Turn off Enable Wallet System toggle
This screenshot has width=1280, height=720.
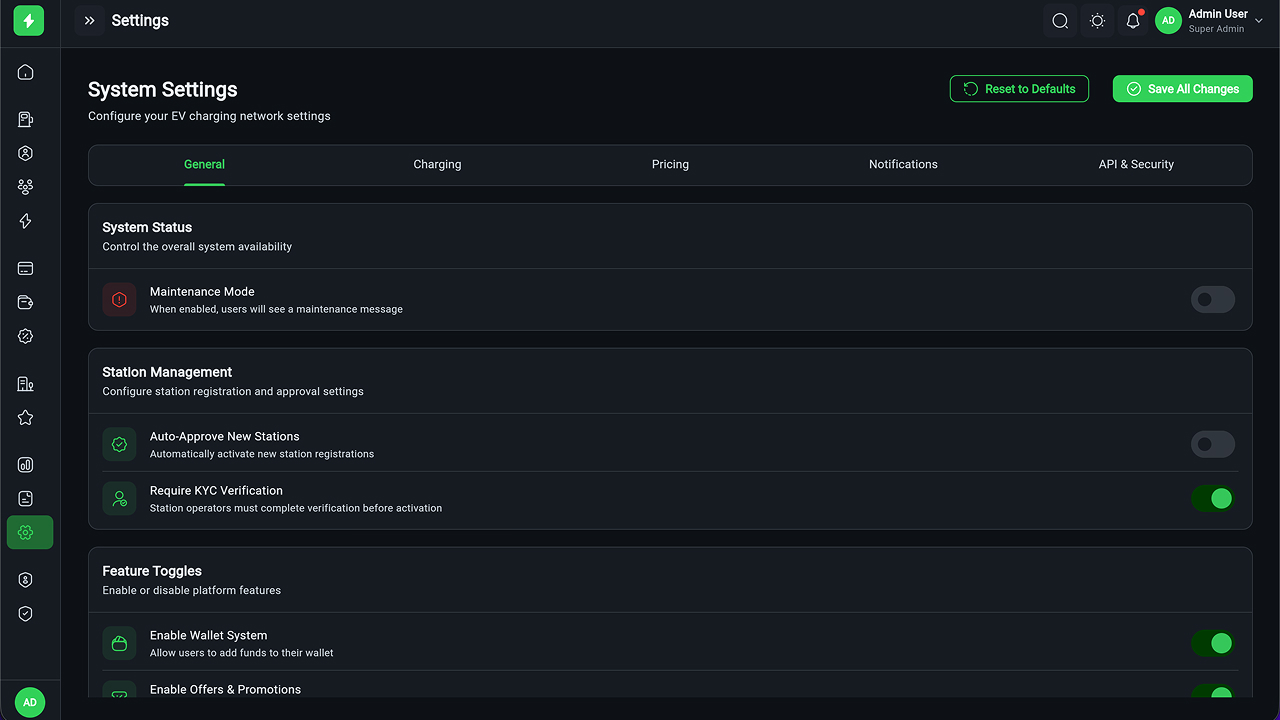(x=1212, y=643)
